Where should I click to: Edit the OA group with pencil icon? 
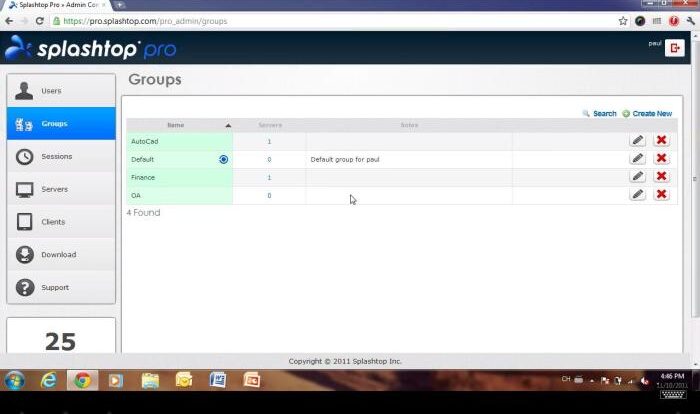638,194
